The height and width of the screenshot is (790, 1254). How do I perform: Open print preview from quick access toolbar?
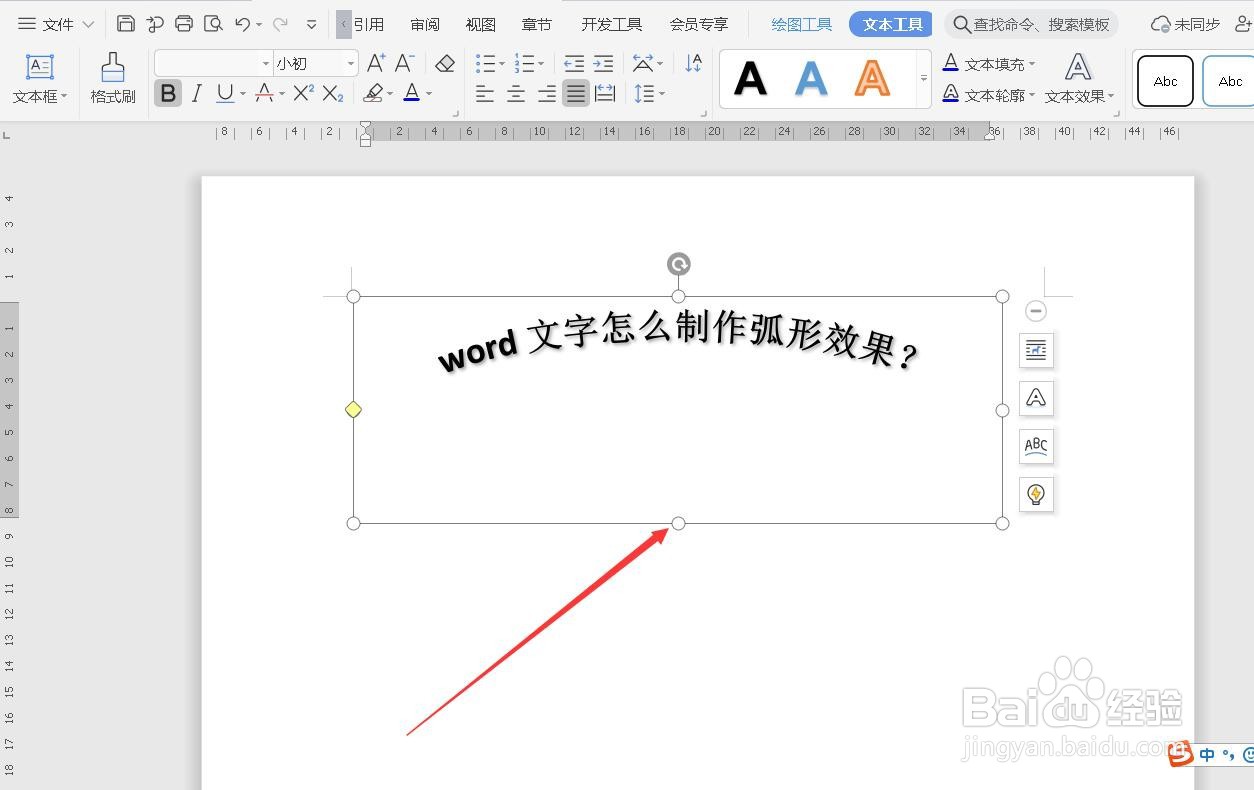211,22
